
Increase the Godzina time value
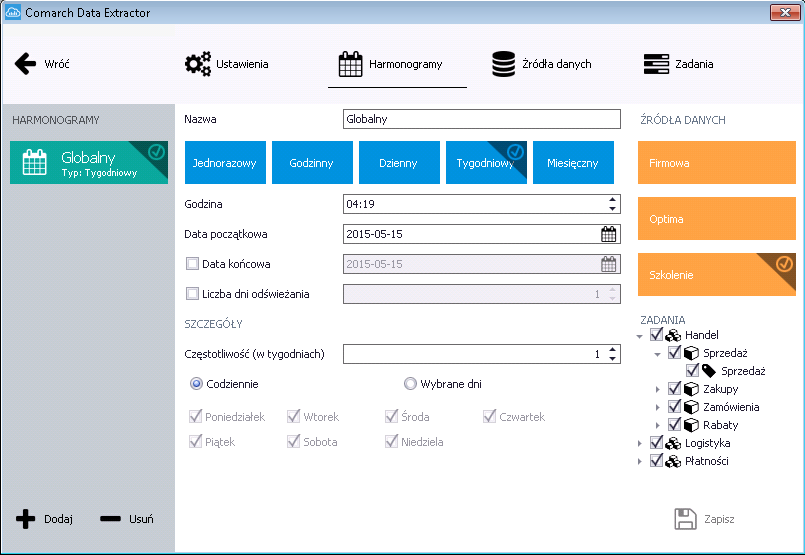tap(612, 200)
